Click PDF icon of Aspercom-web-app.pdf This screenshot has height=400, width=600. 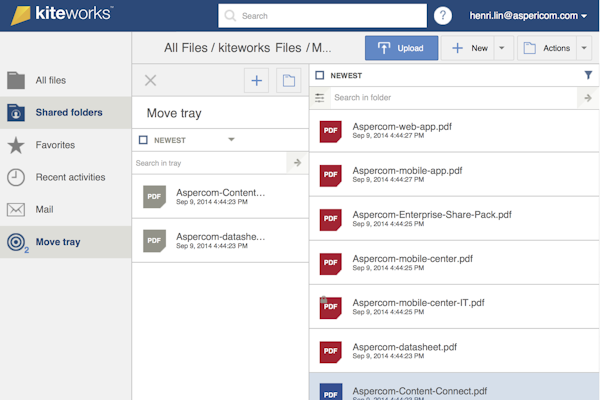[331, 131]
